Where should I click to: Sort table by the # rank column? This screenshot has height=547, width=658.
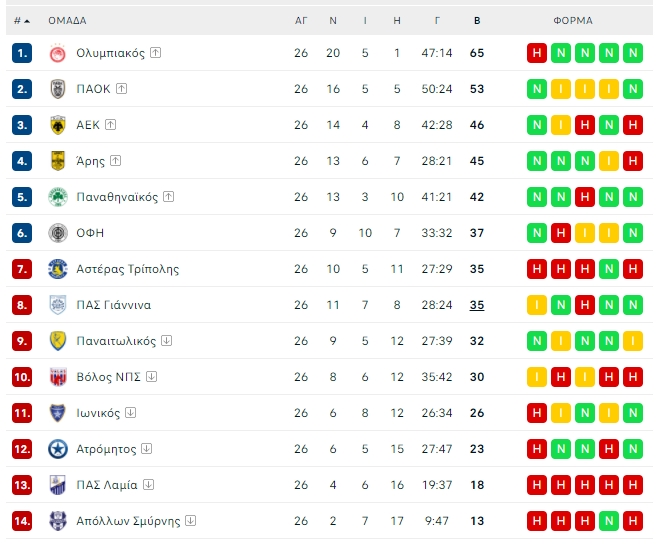click(22, 21)
